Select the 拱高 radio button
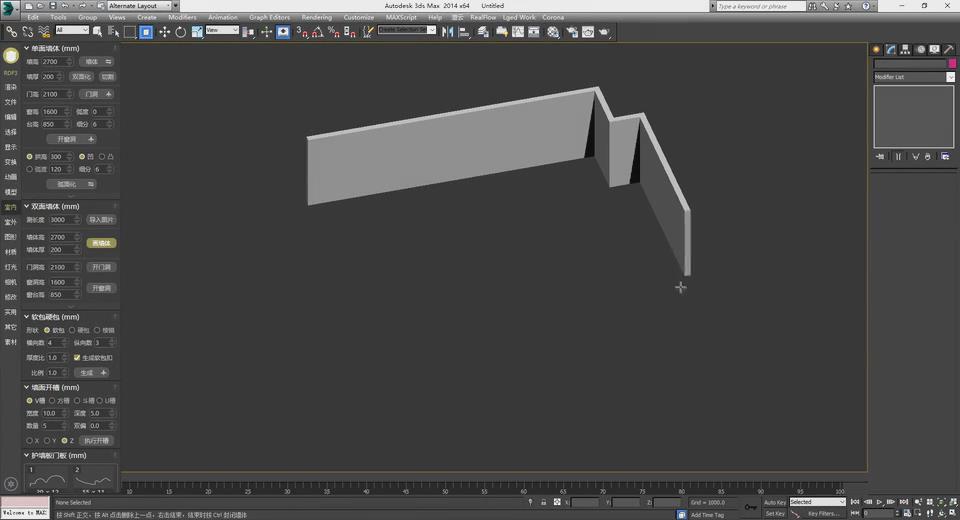 pyautogui.click(x=29, y=157)
